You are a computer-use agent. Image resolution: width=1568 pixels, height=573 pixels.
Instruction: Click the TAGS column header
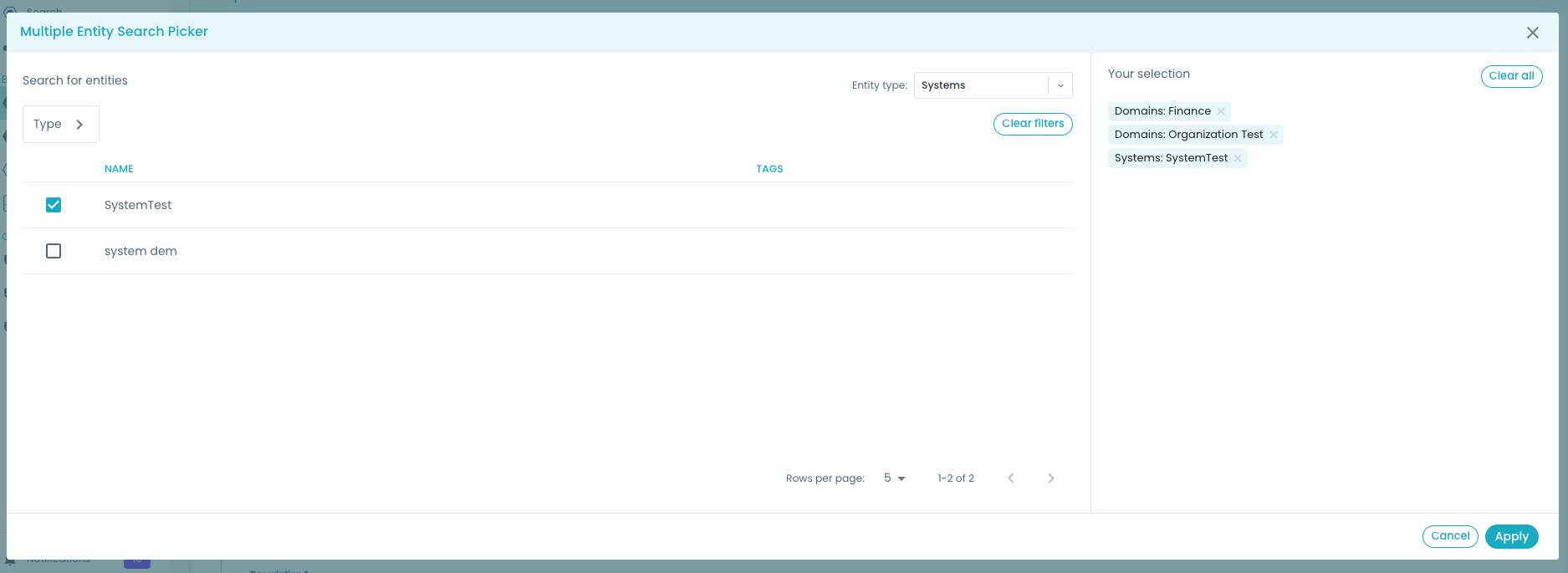coord(769,169)
